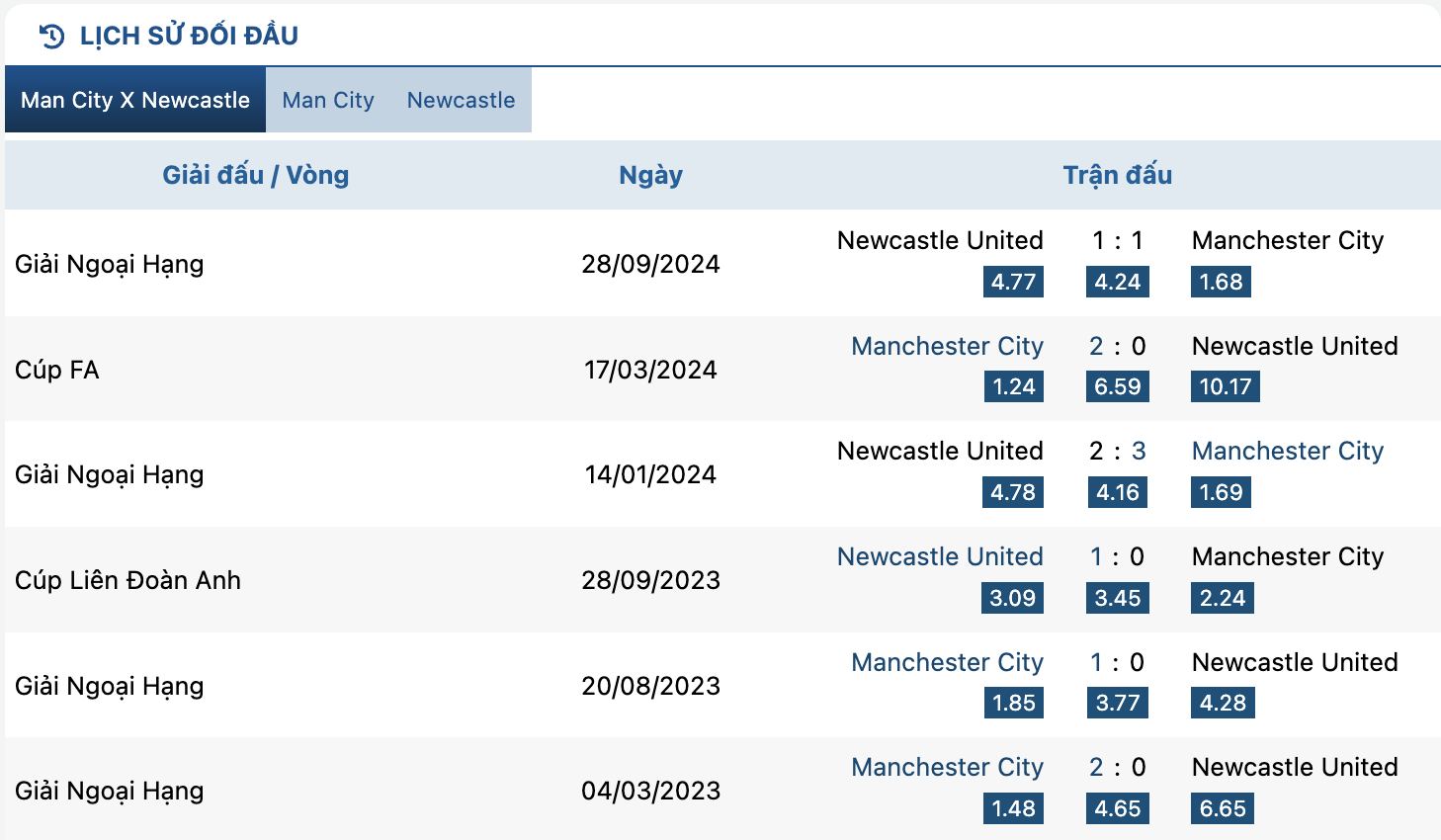Click the history clock icon in header
This screenshot has width=1441, height=840.
(x=51, y=37)
